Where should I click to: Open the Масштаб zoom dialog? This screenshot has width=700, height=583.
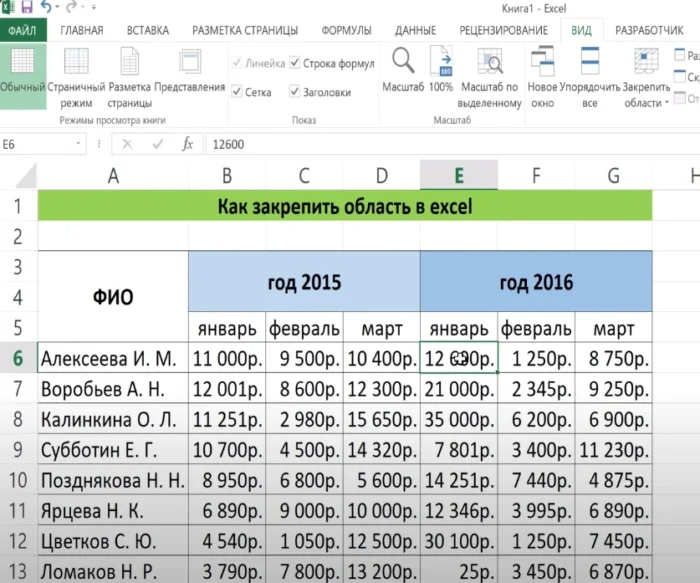pos(403,66)
